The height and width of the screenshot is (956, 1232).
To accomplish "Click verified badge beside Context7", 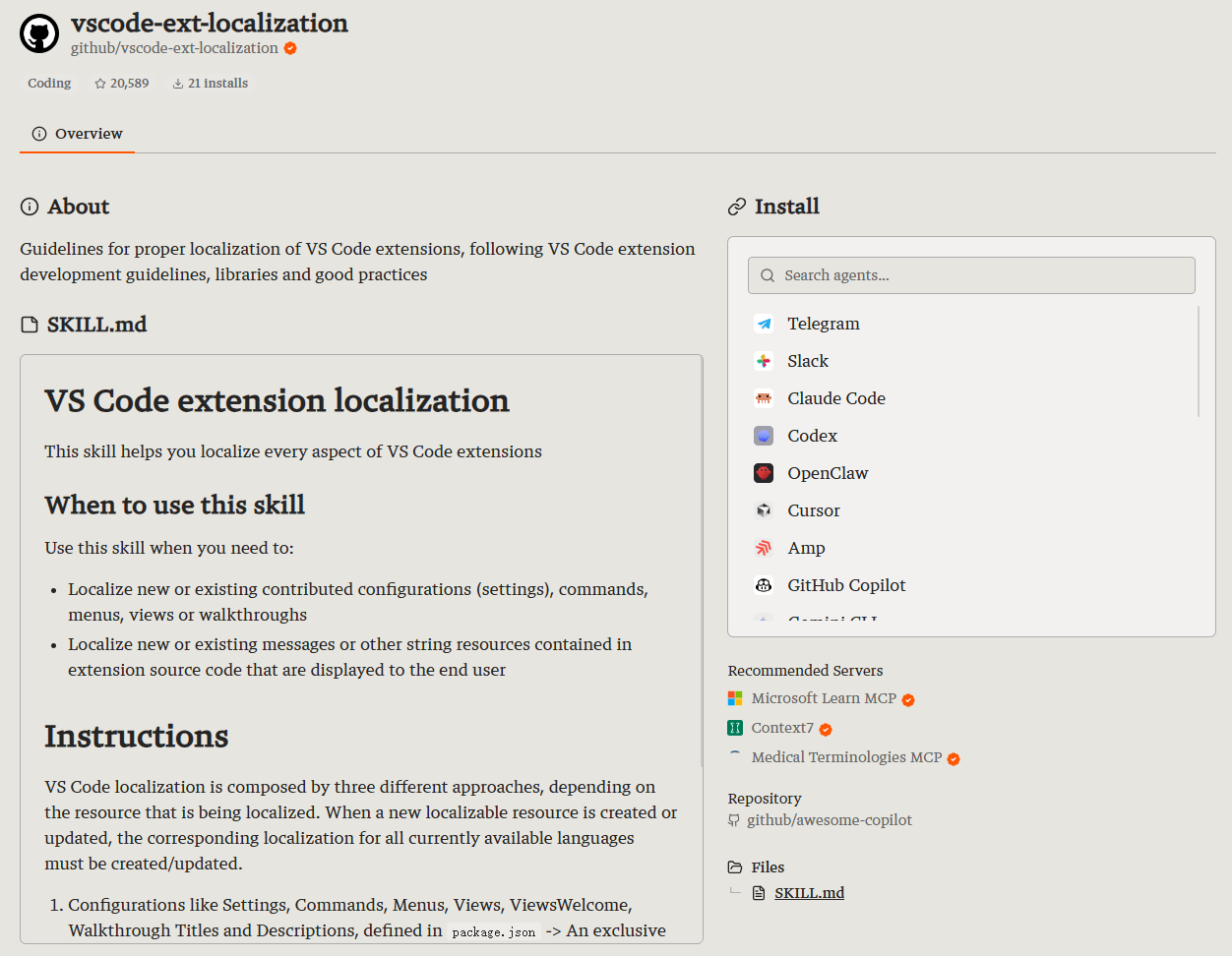I will point(826,730).
